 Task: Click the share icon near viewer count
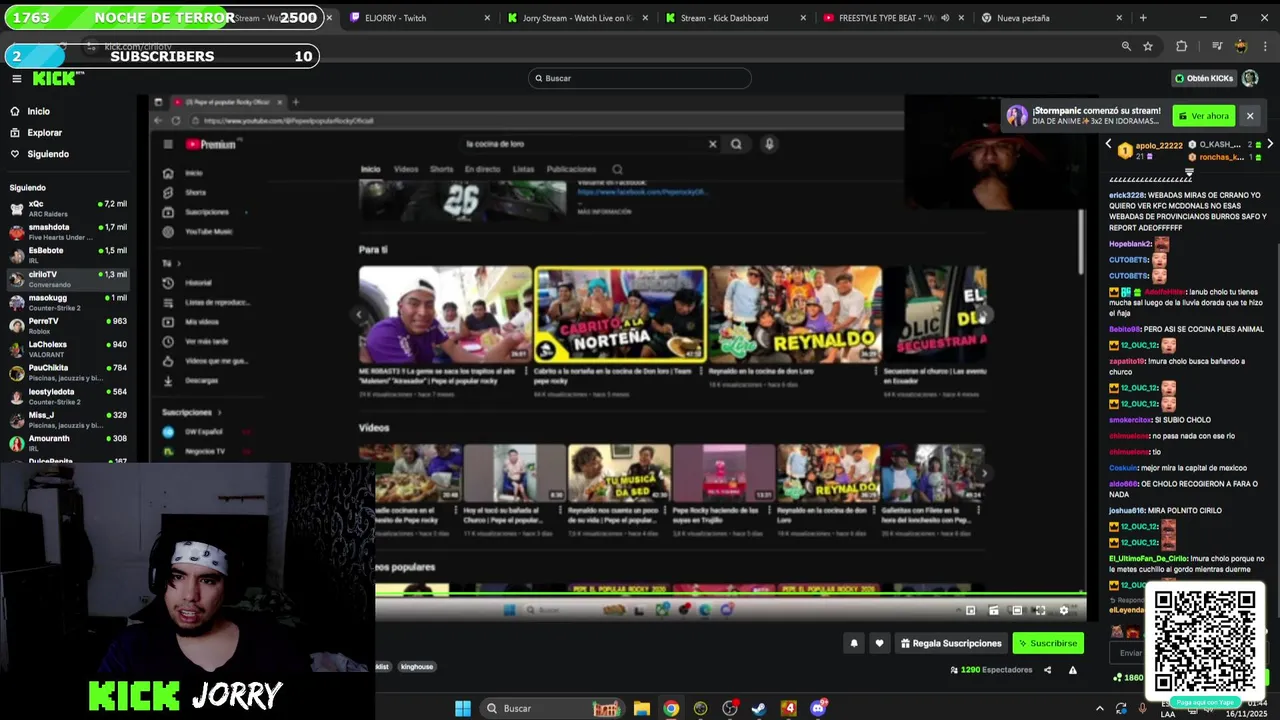[x=1047, y=670]
